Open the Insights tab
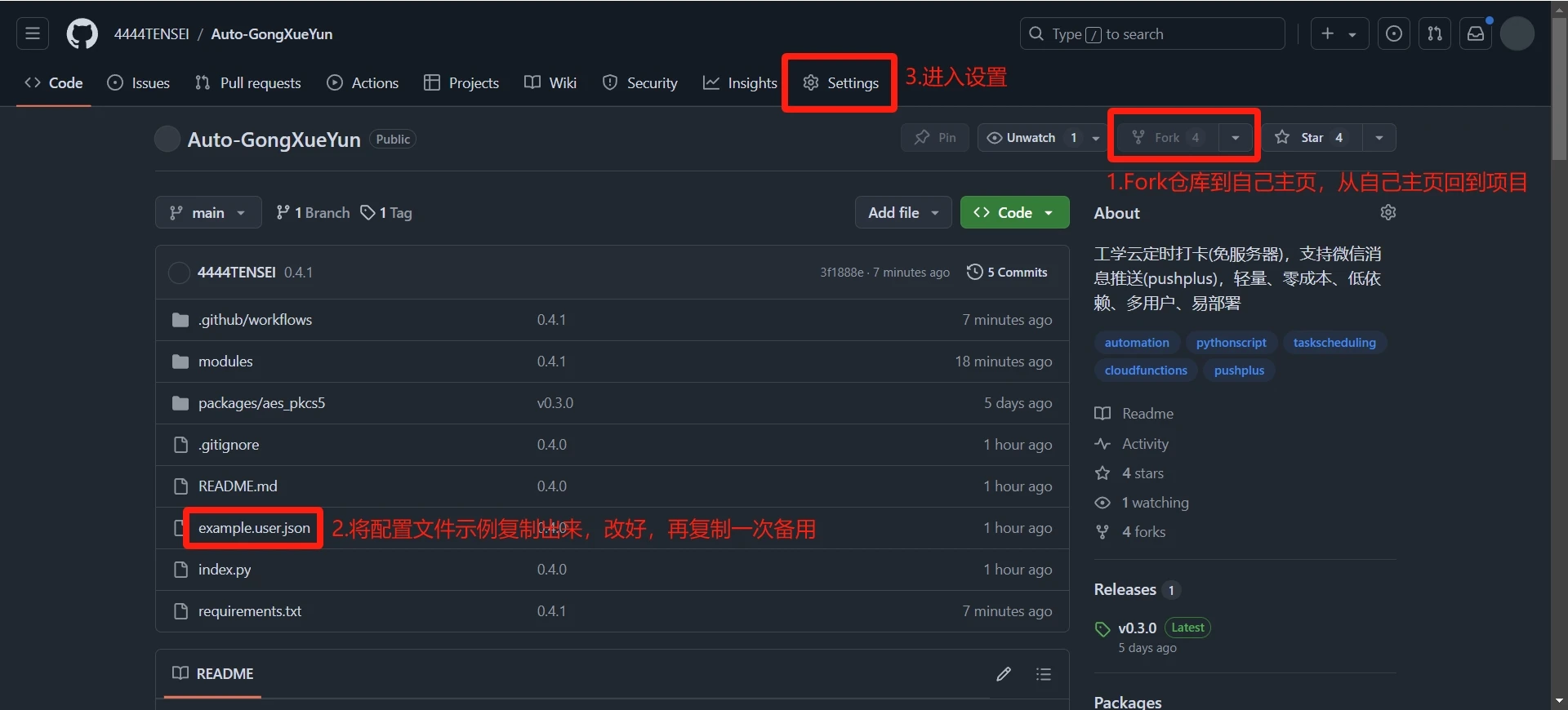This screenshot has width=1568, height=710. [740, 83]
